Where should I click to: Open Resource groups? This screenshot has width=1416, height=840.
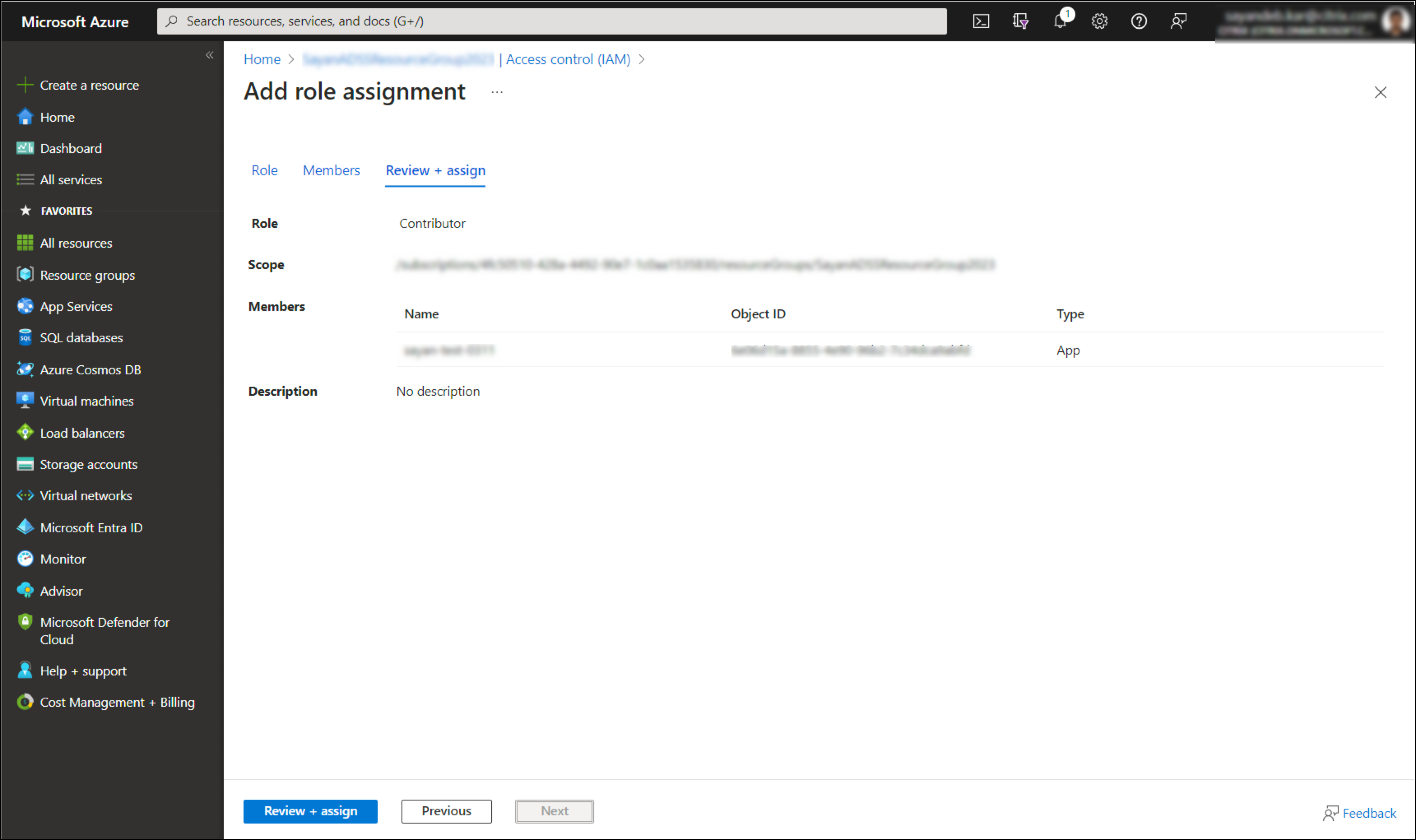click(x=76, y=275)
